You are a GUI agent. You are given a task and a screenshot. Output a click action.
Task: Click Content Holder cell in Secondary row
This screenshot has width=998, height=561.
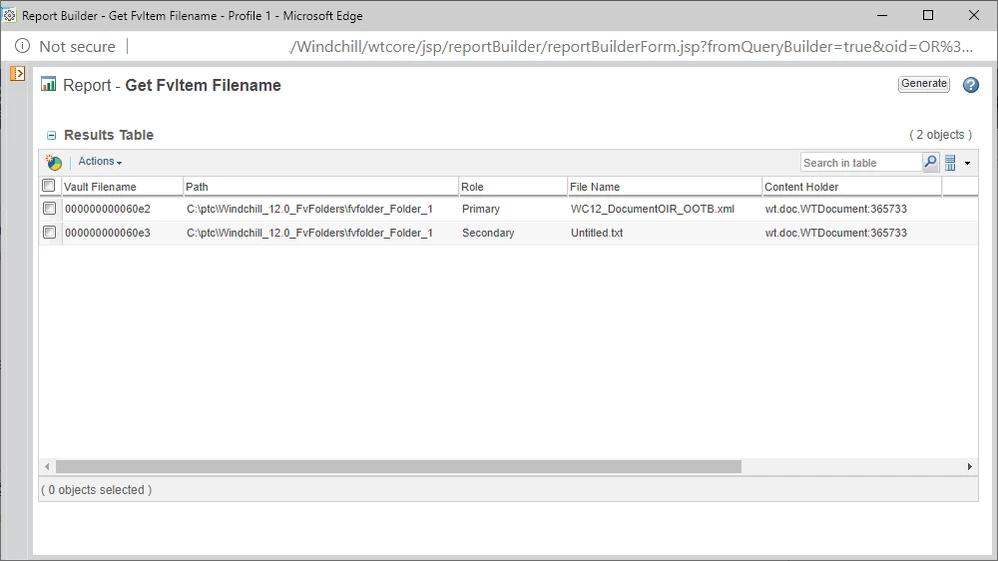(836, 233)
